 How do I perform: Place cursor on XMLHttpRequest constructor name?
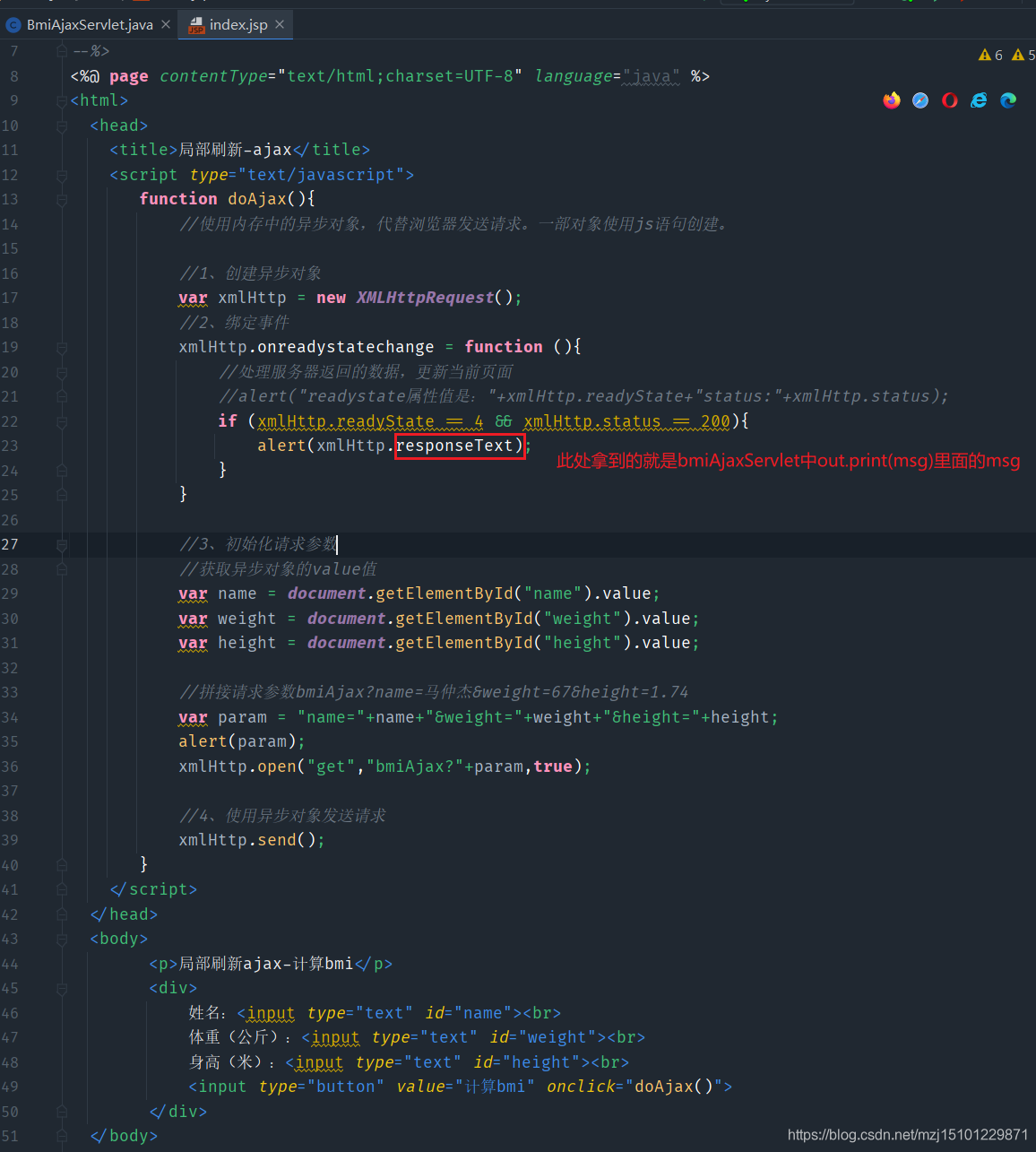[425, 298]
